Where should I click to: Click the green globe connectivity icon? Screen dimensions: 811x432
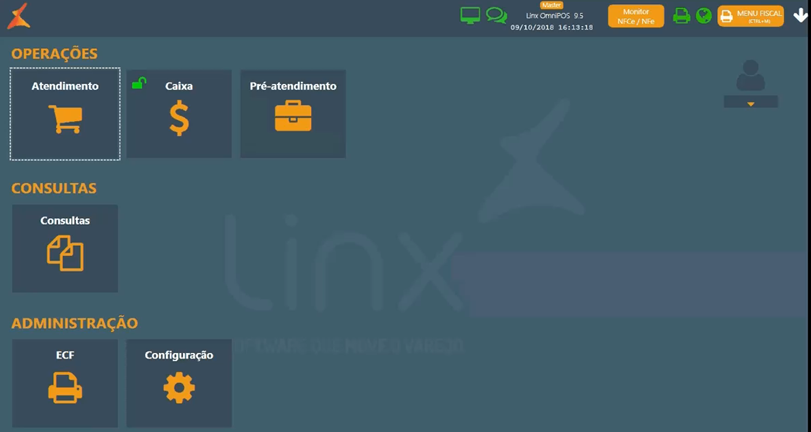[x=703, y=16]
